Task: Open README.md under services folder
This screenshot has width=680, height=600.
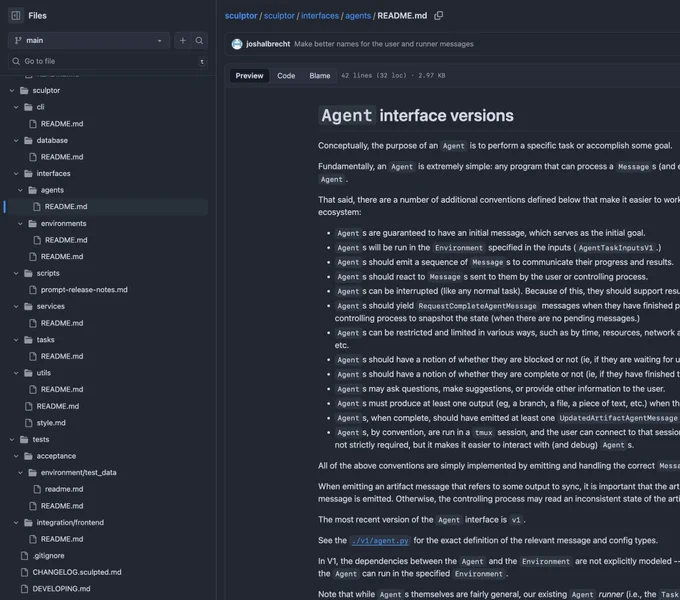Action: click(x=62, y=323)
